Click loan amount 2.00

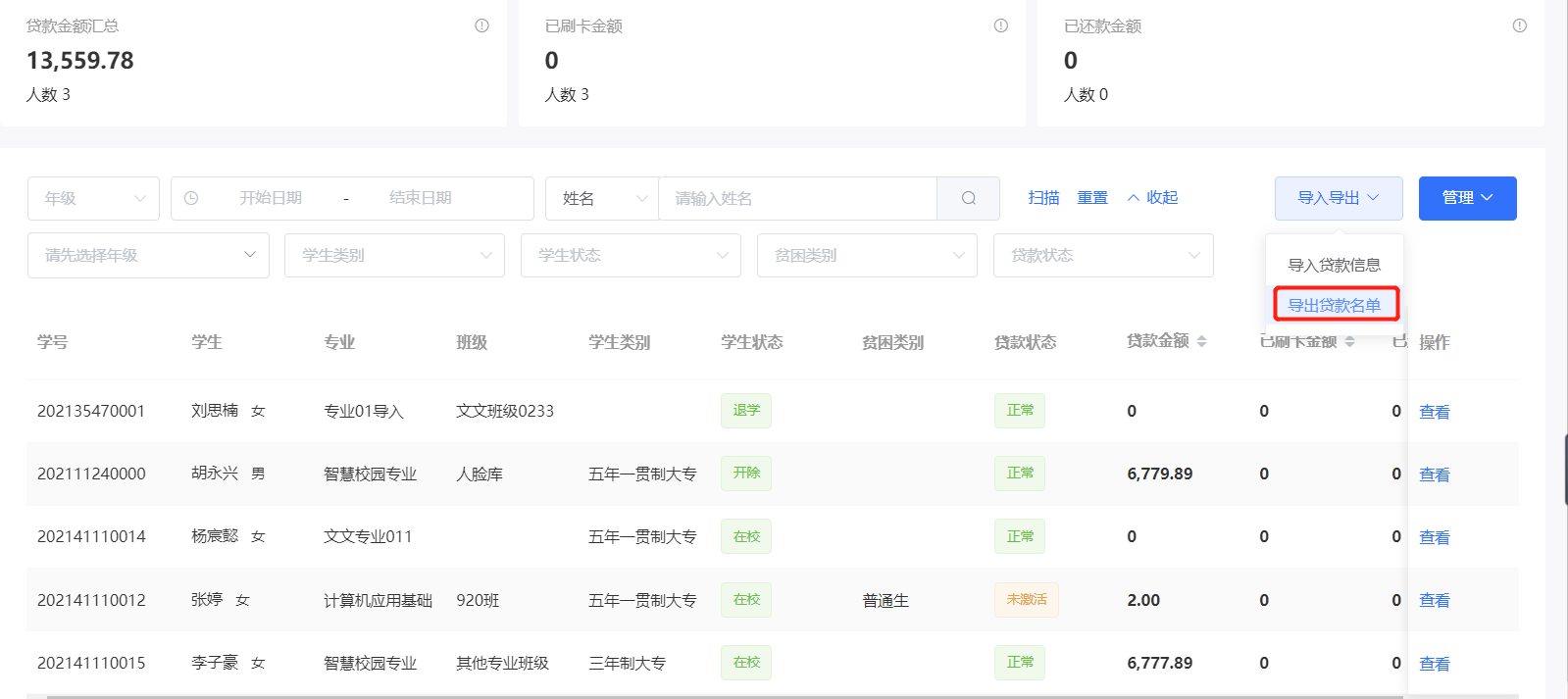coord(1143,600)
